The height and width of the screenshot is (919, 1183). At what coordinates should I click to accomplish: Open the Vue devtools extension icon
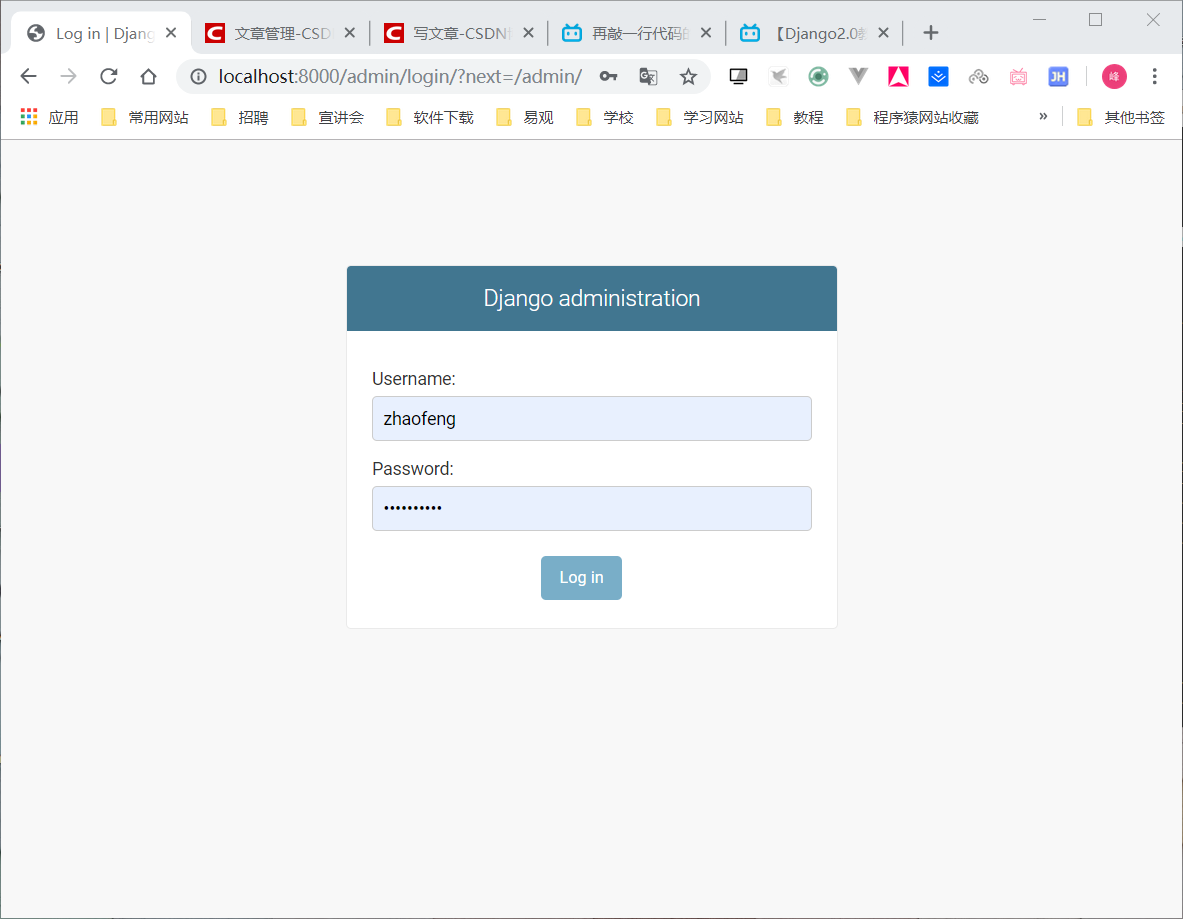(x=859, y=76)
